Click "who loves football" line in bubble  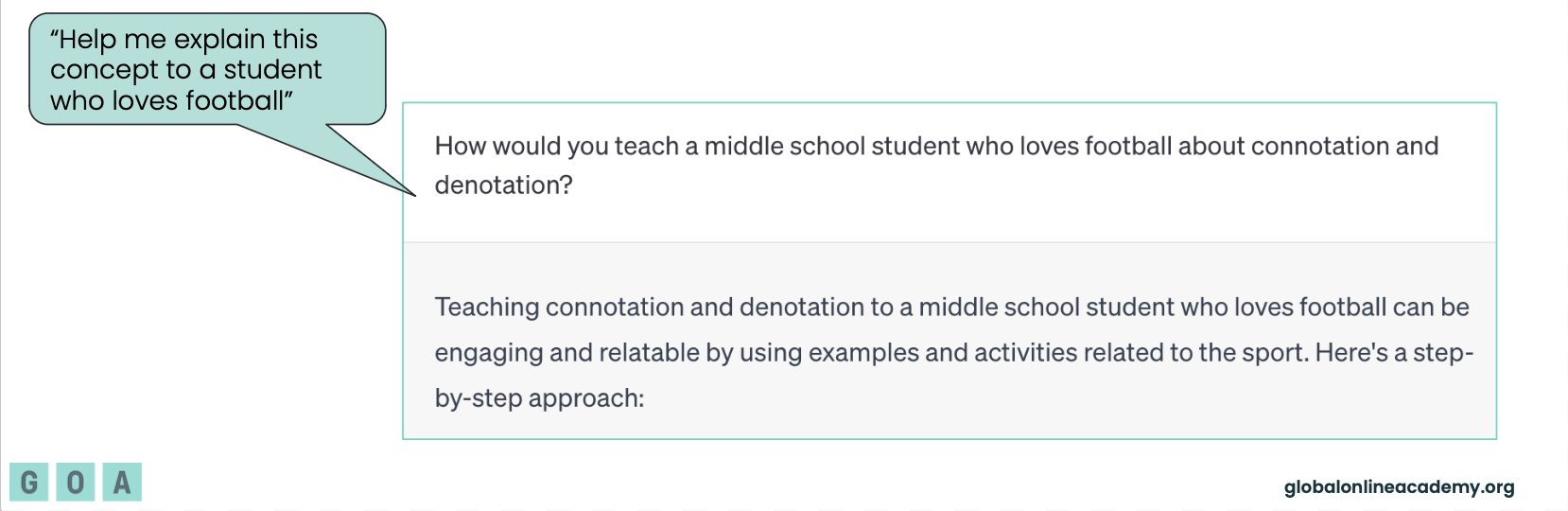pos(171,100)
